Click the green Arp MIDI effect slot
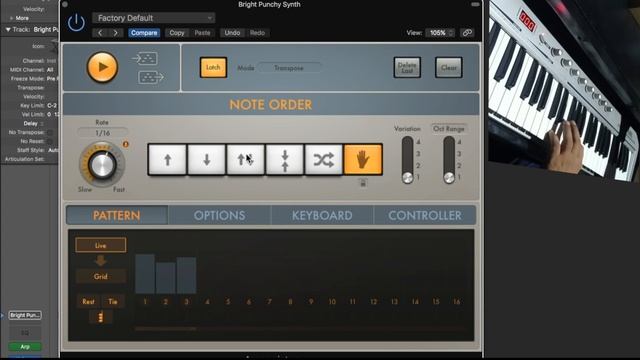The height and width of the screenshot is (360, 640). [25, 347]
